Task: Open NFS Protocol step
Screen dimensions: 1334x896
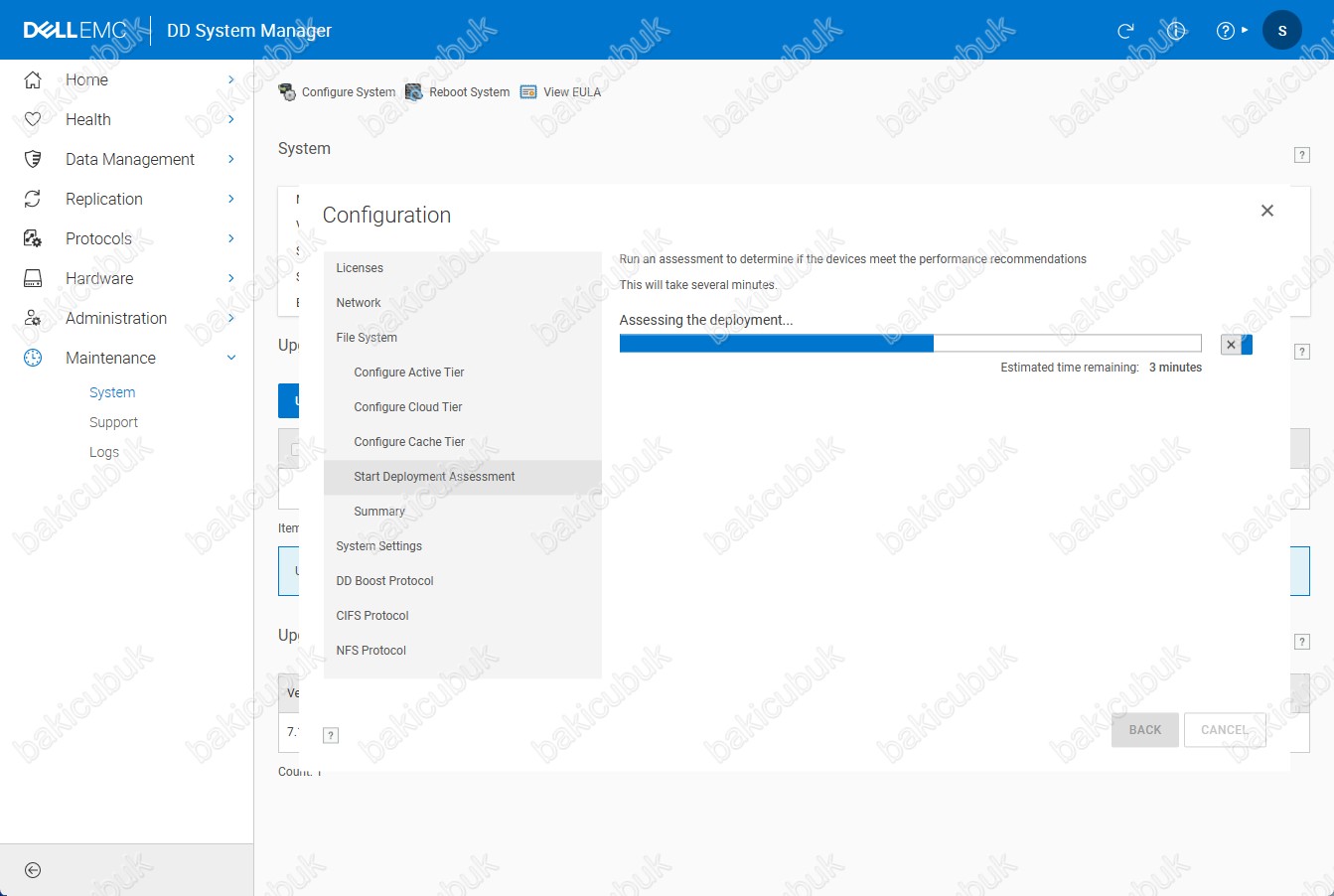Action: tap(463, 651)
